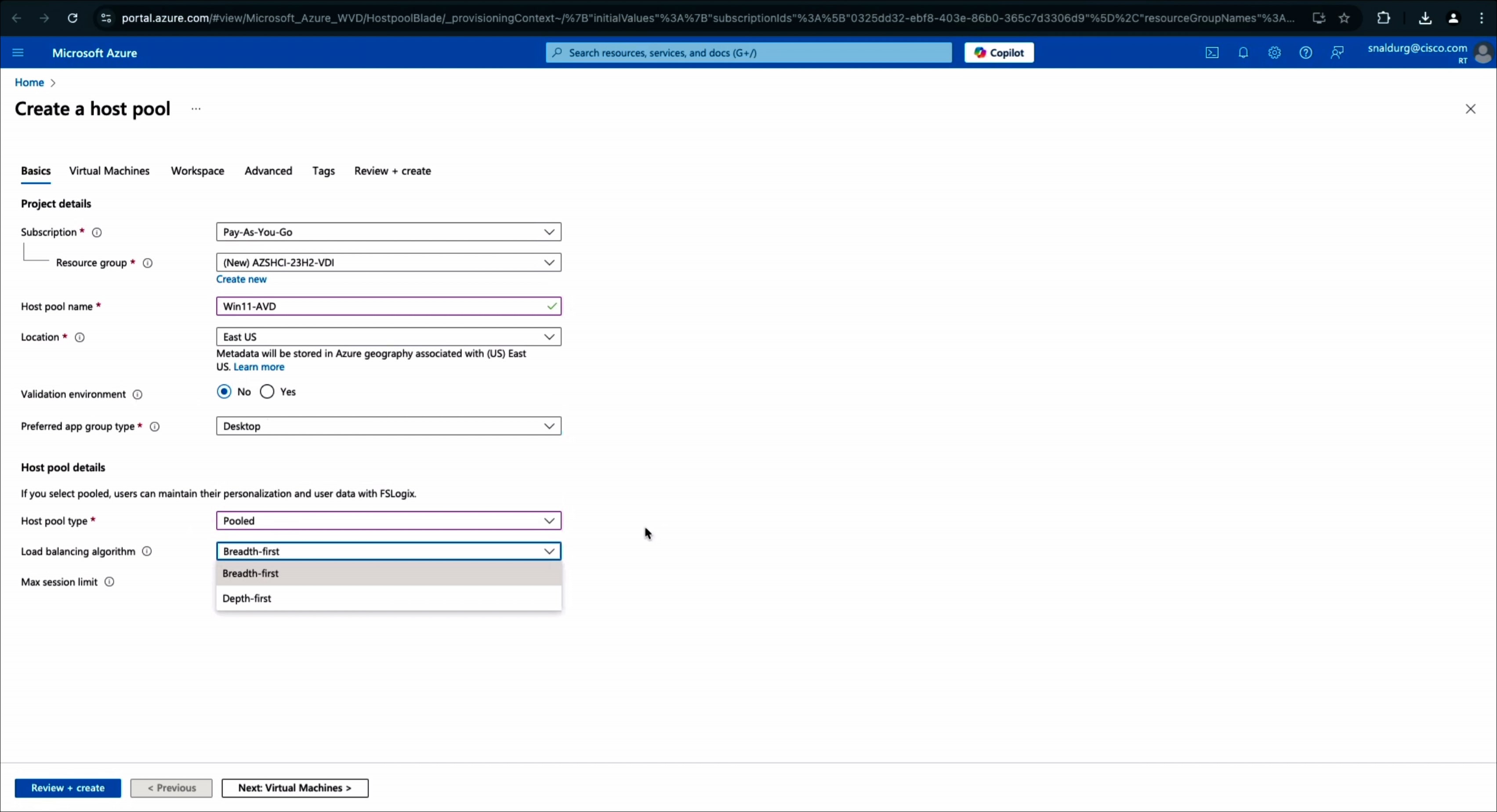Click Next: Virtual Machines button

295,788
